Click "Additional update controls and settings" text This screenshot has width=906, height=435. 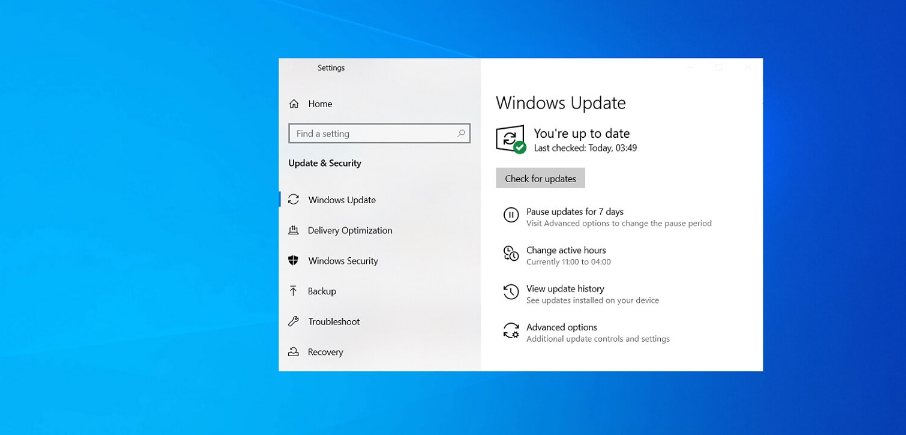click(x=598, y=339)
